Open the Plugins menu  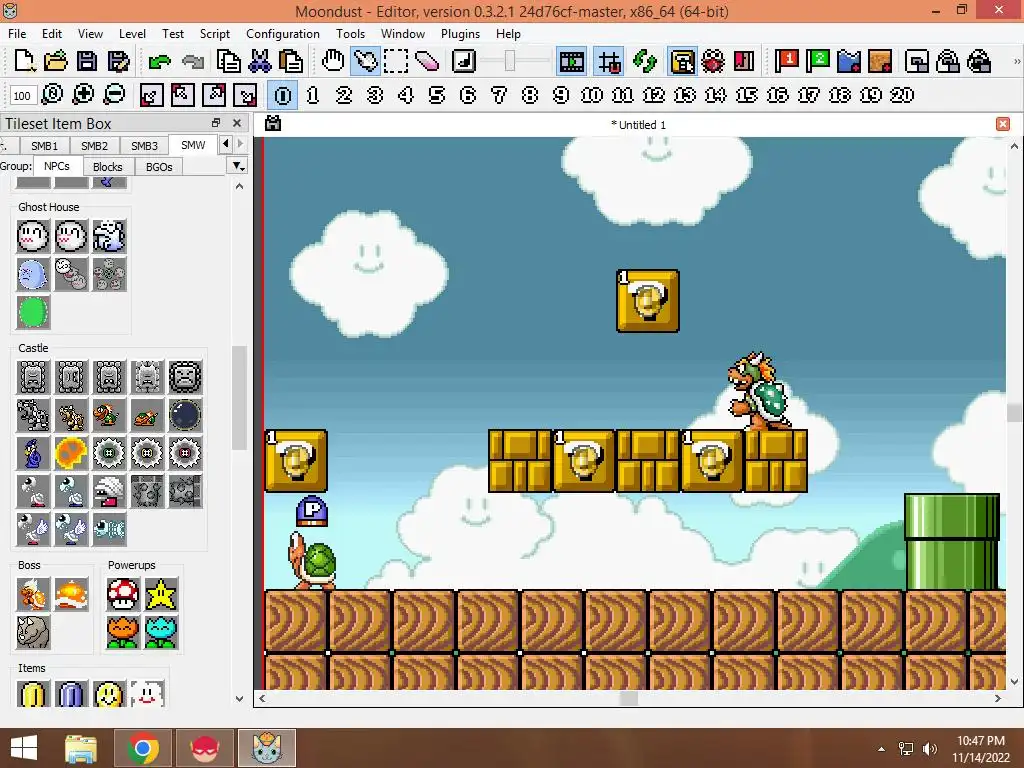pos(460,33)
